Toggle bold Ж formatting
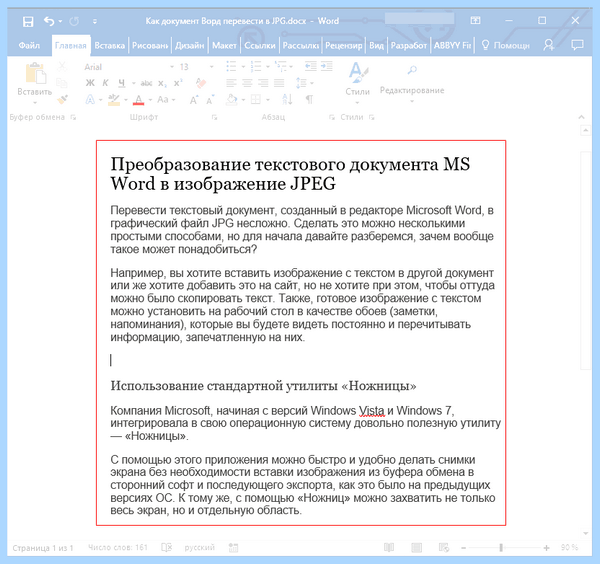This screenshot has width=600, height=564. pyautogui.click(x=90, y=83)
